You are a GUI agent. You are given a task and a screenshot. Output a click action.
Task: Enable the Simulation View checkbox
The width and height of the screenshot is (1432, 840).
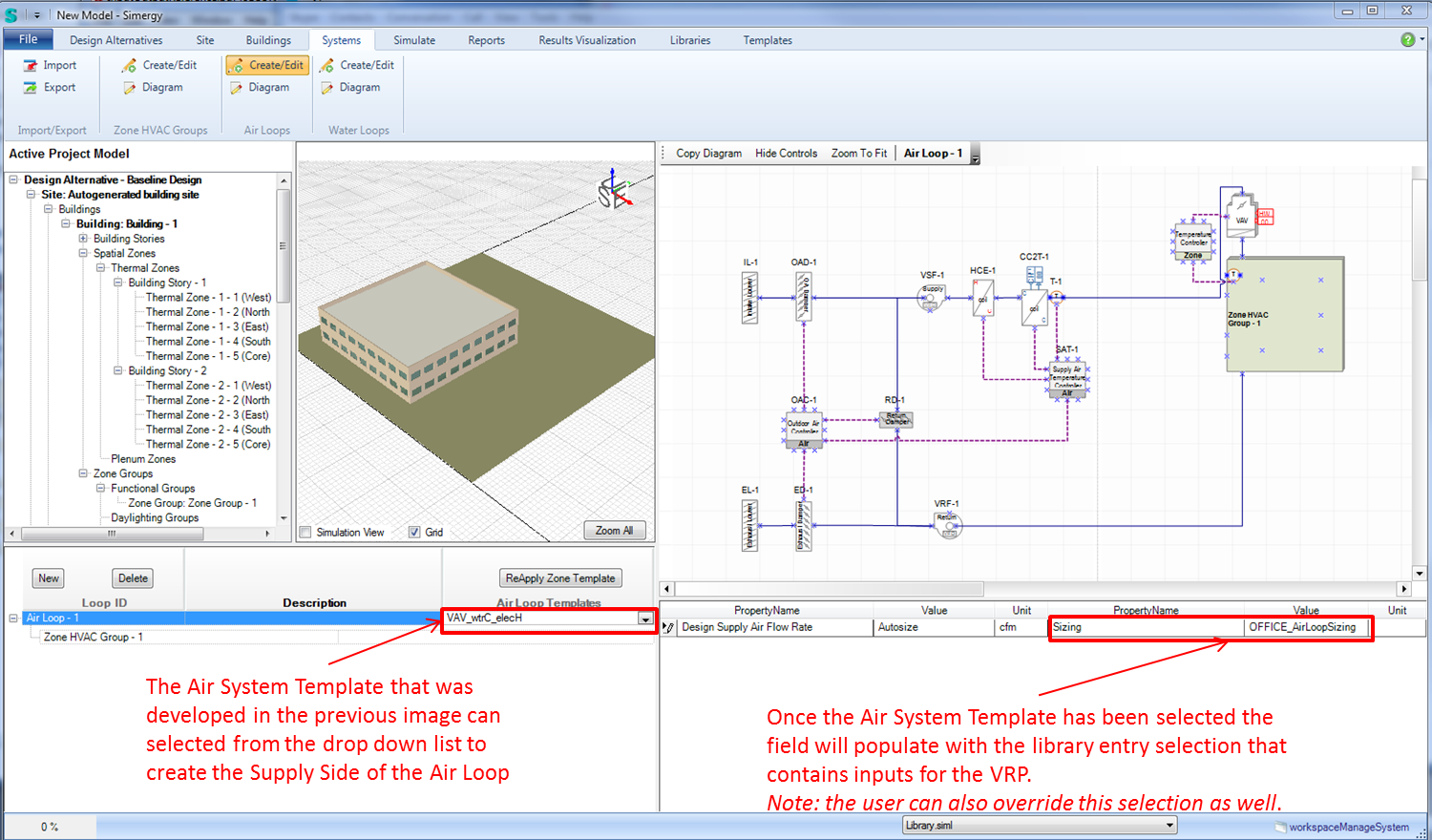305,533
